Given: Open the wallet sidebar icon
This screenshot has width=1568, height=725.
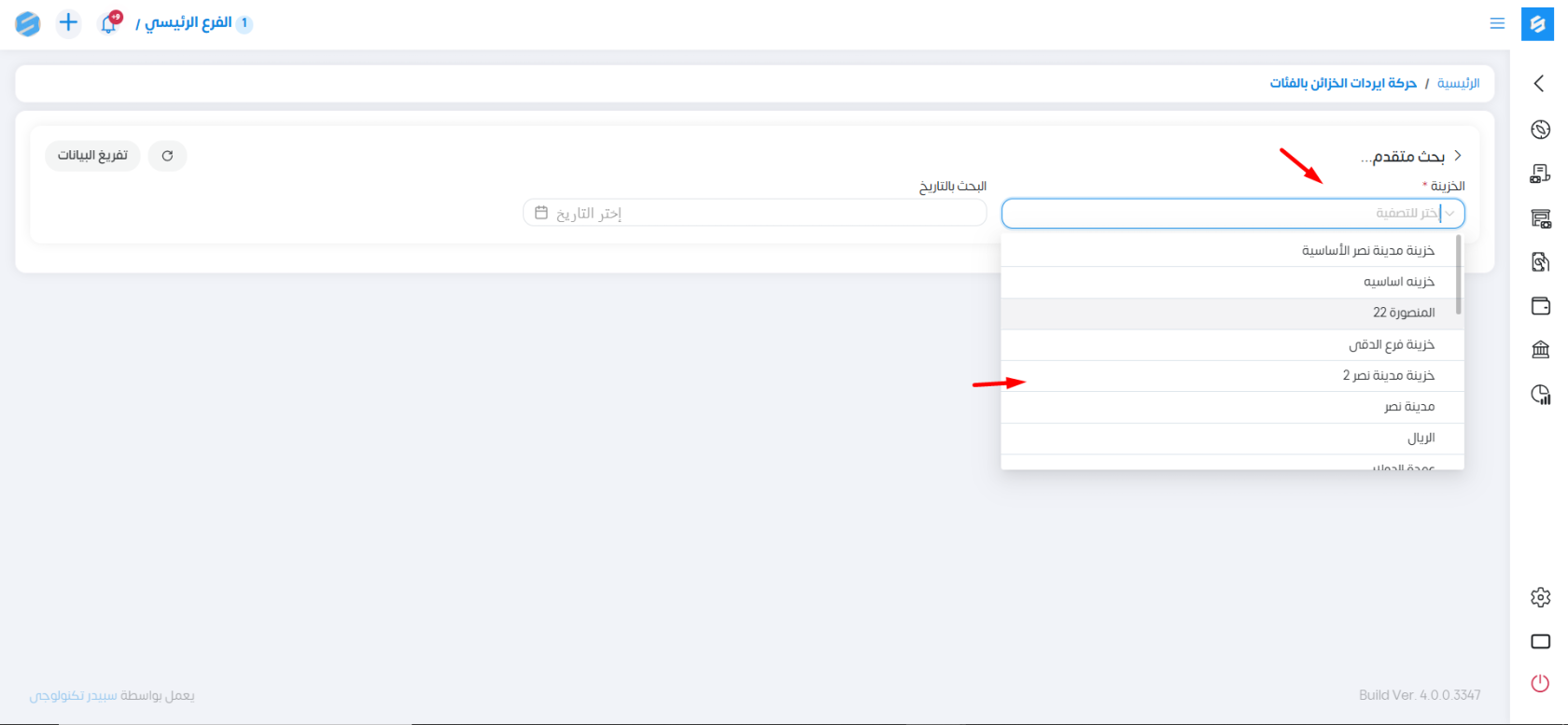Looking at the screenshot, I should click(1540, 306).
